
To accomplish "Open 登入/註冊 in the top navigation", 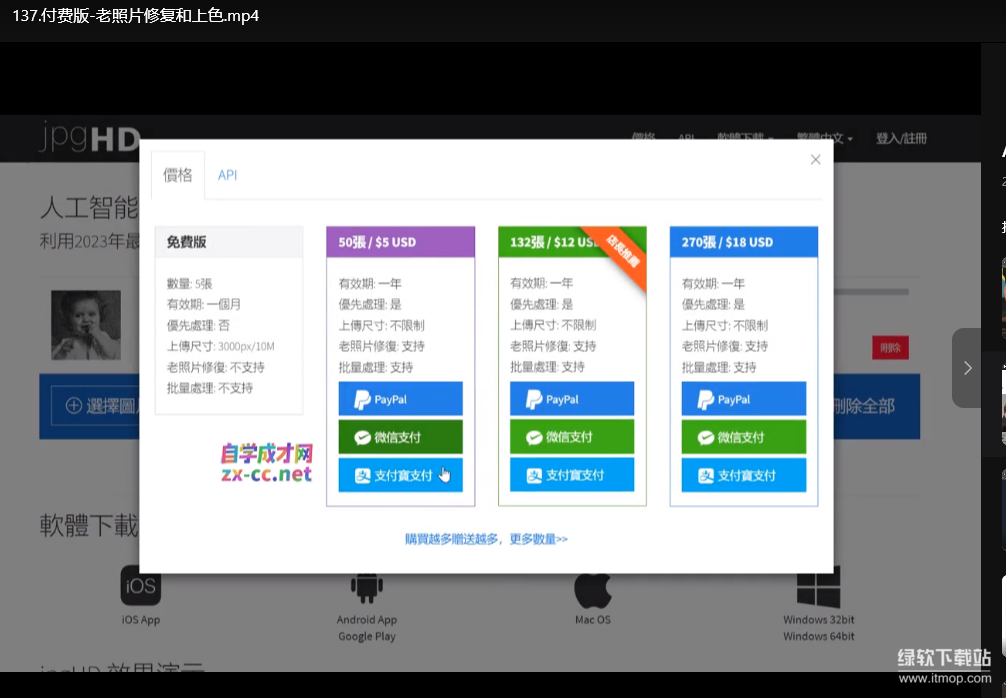I will pos(901,139).
